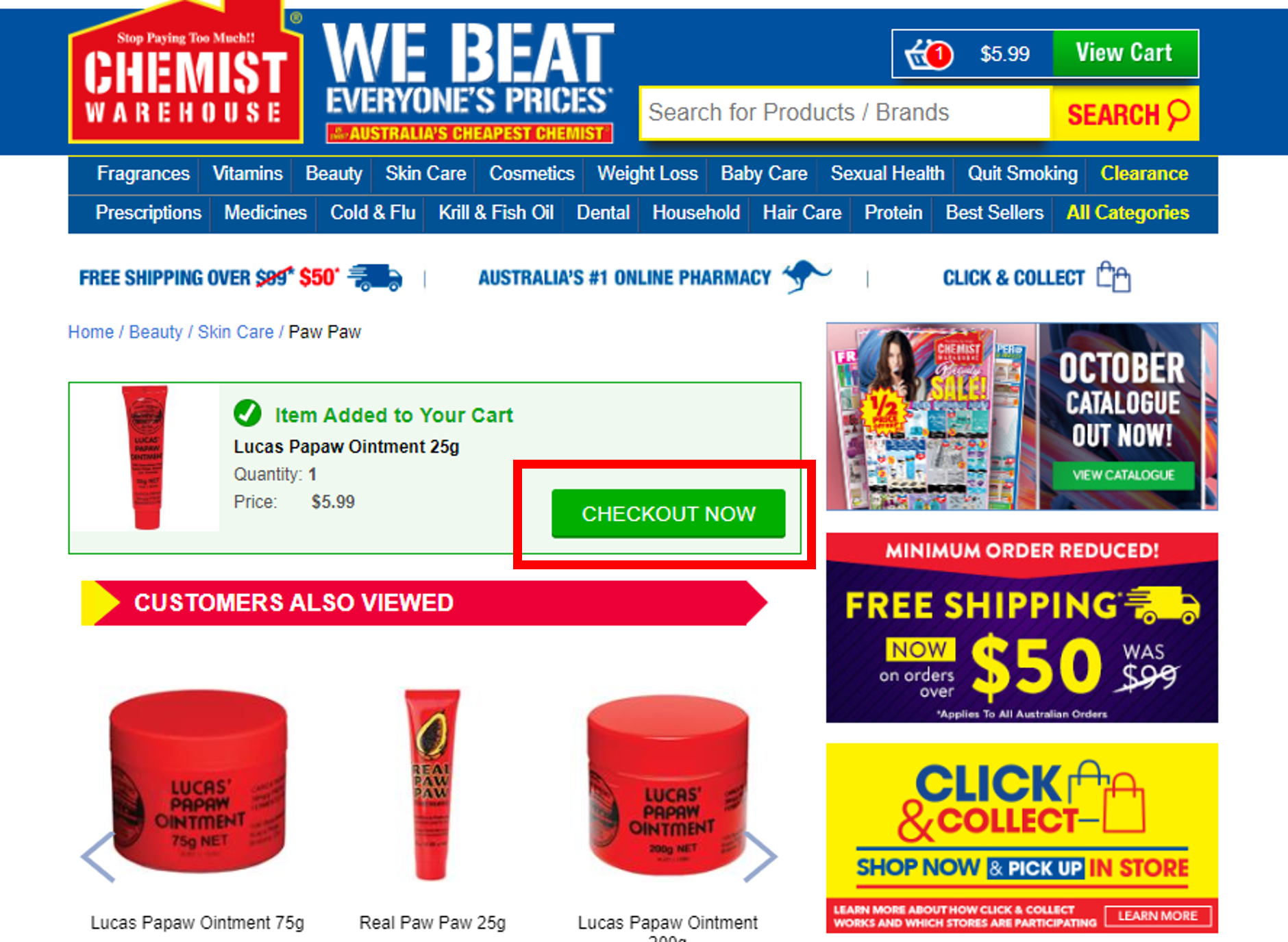Select the Clearance menu item
This screenshot has width=1288, height=942.
[1144, 174]
